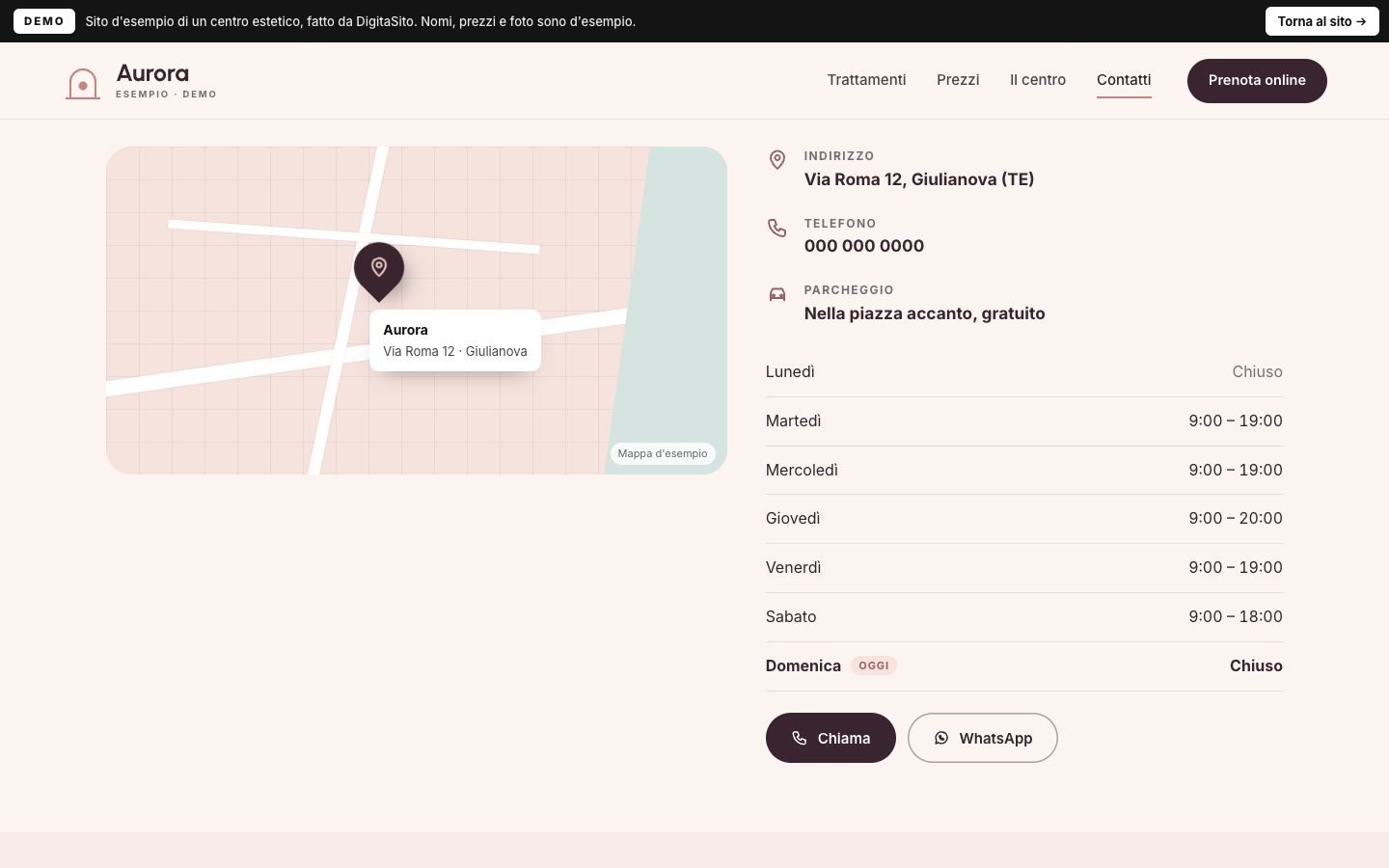Click the Domenica row label
1389x868 pixels.
click(803, 666)
